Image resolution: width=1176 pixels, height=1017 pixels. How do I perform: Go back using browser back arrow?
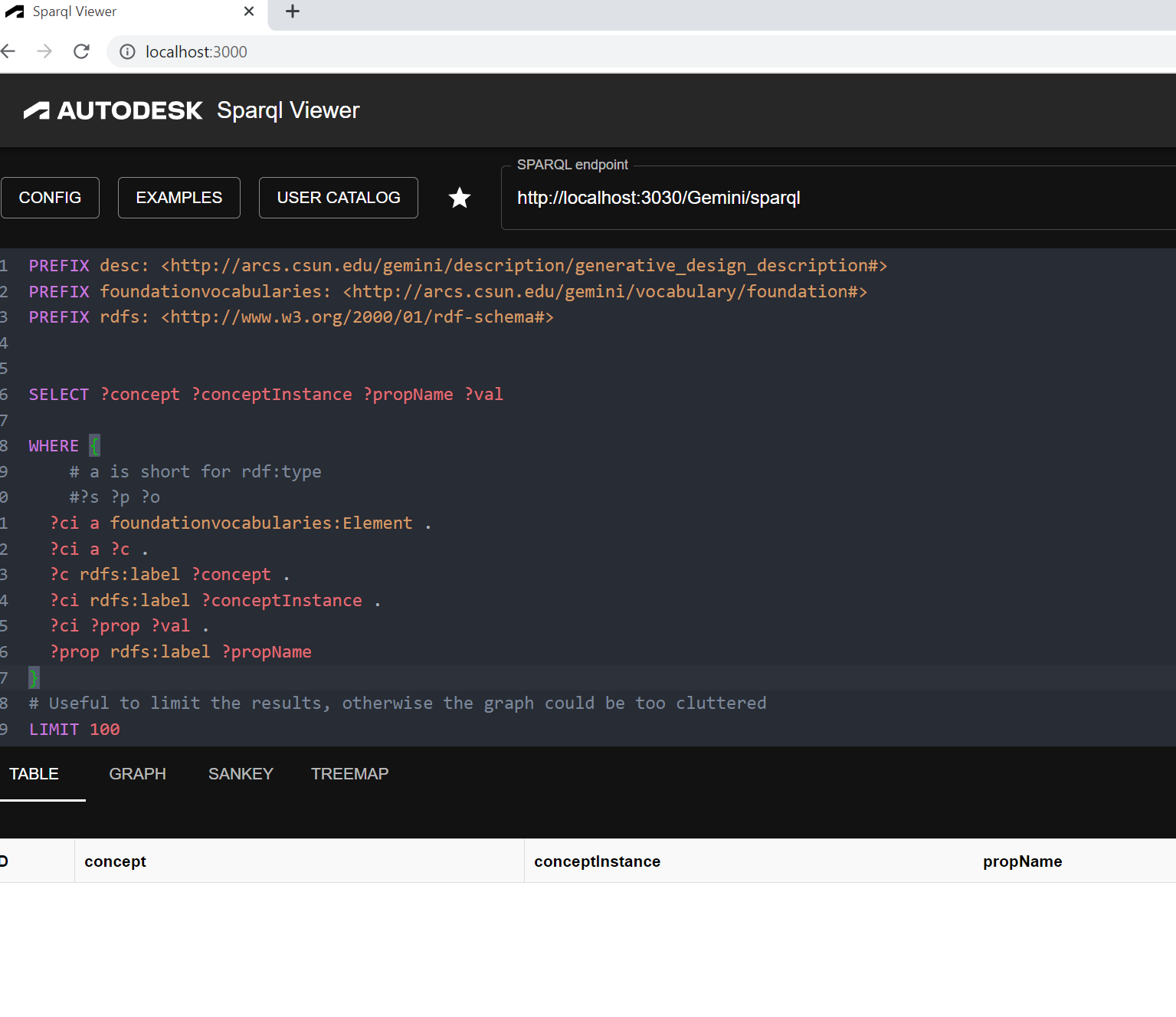(8, 51)
